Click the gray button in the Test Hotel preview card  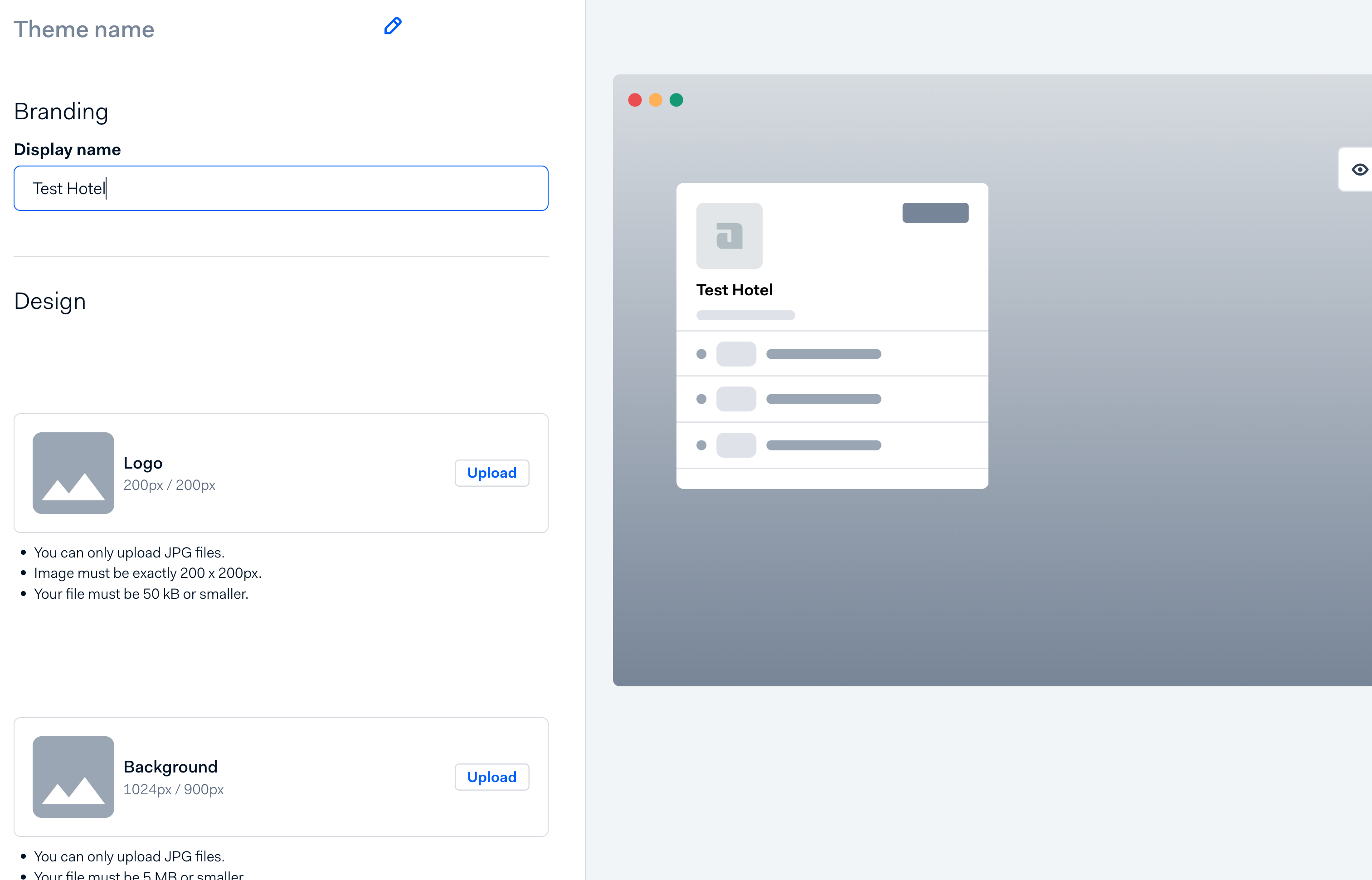(x=935, y=212)
